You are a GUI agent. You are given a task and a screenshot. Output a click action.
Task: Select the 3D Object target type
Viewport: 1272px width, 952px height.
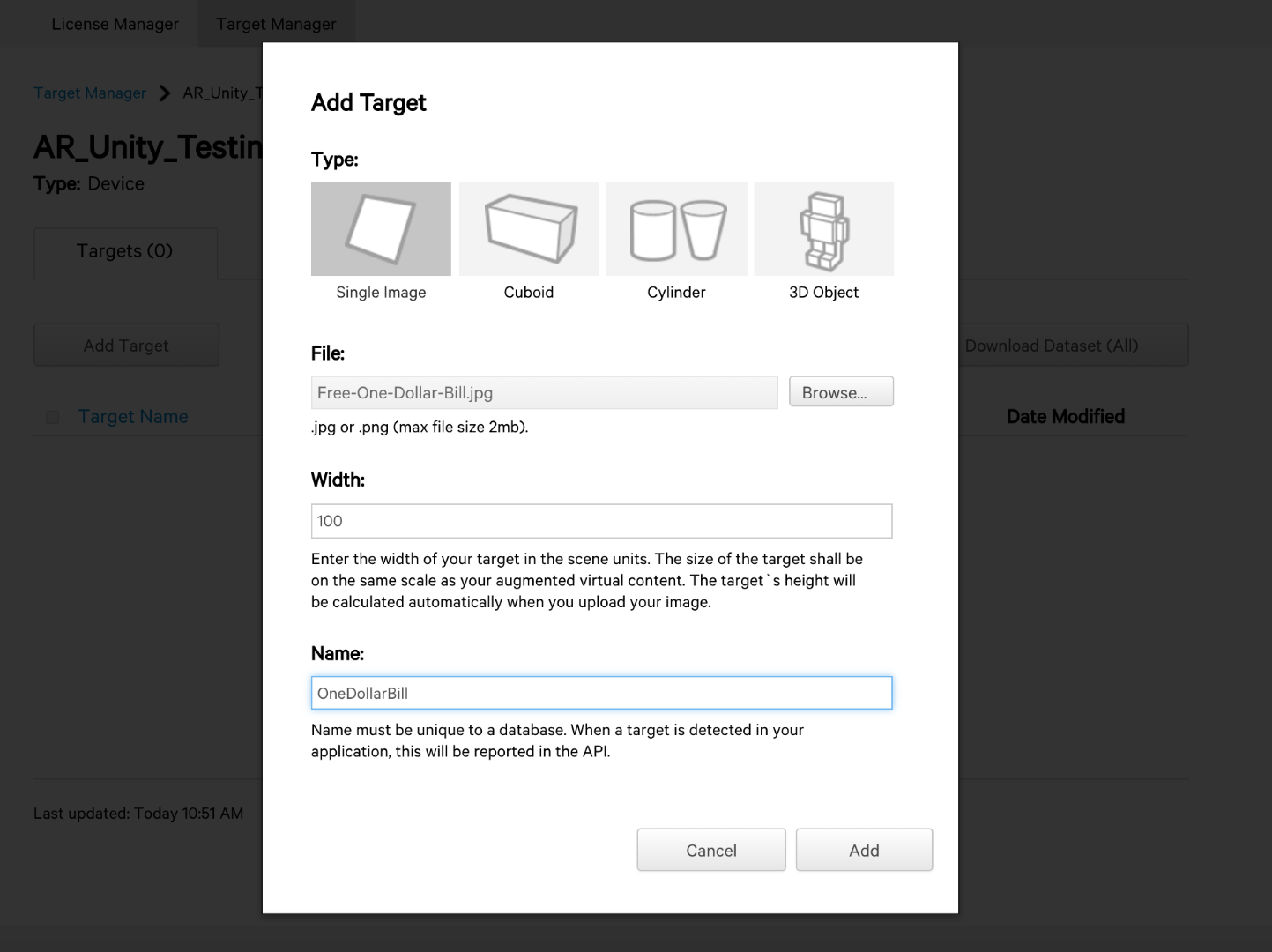823,228
